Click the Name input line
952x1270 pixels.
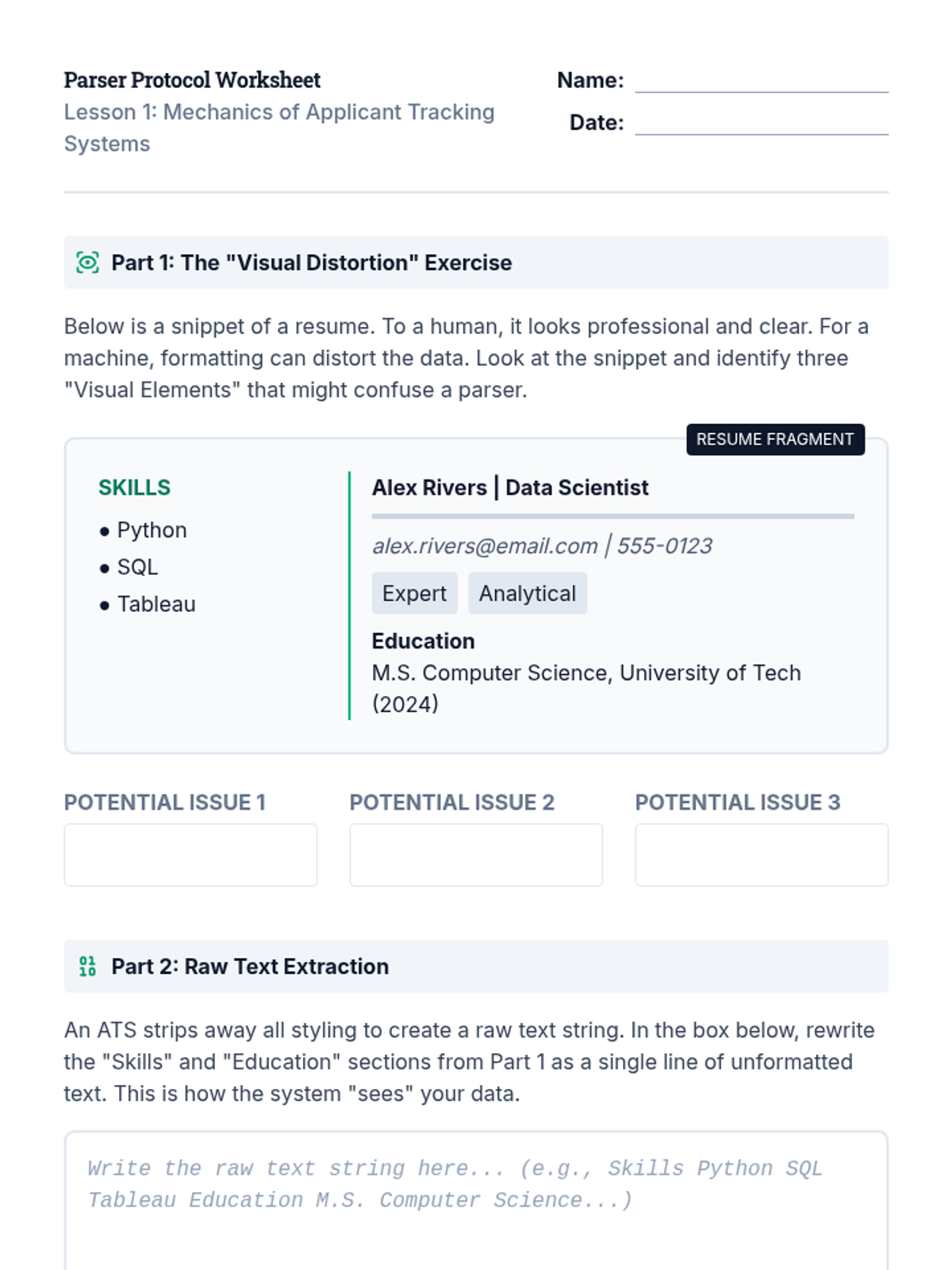click(x=761, y=80)
